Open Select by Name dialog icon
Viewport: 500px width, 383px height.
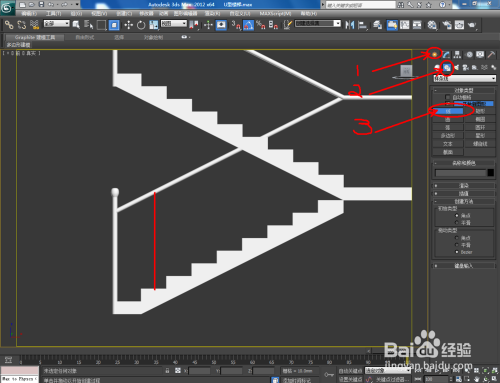click(x=89, y=25)
